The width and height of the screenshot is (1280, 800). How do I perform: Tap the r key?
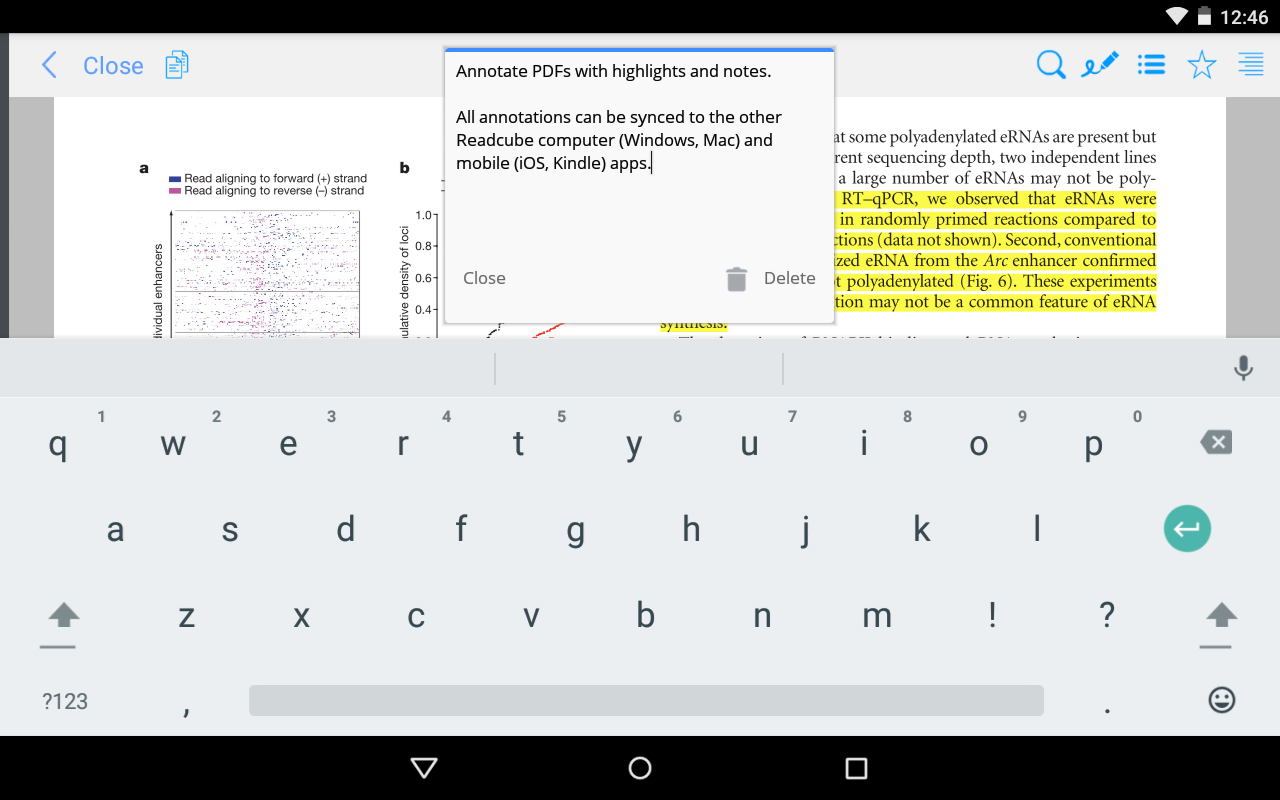pos(403,442)
